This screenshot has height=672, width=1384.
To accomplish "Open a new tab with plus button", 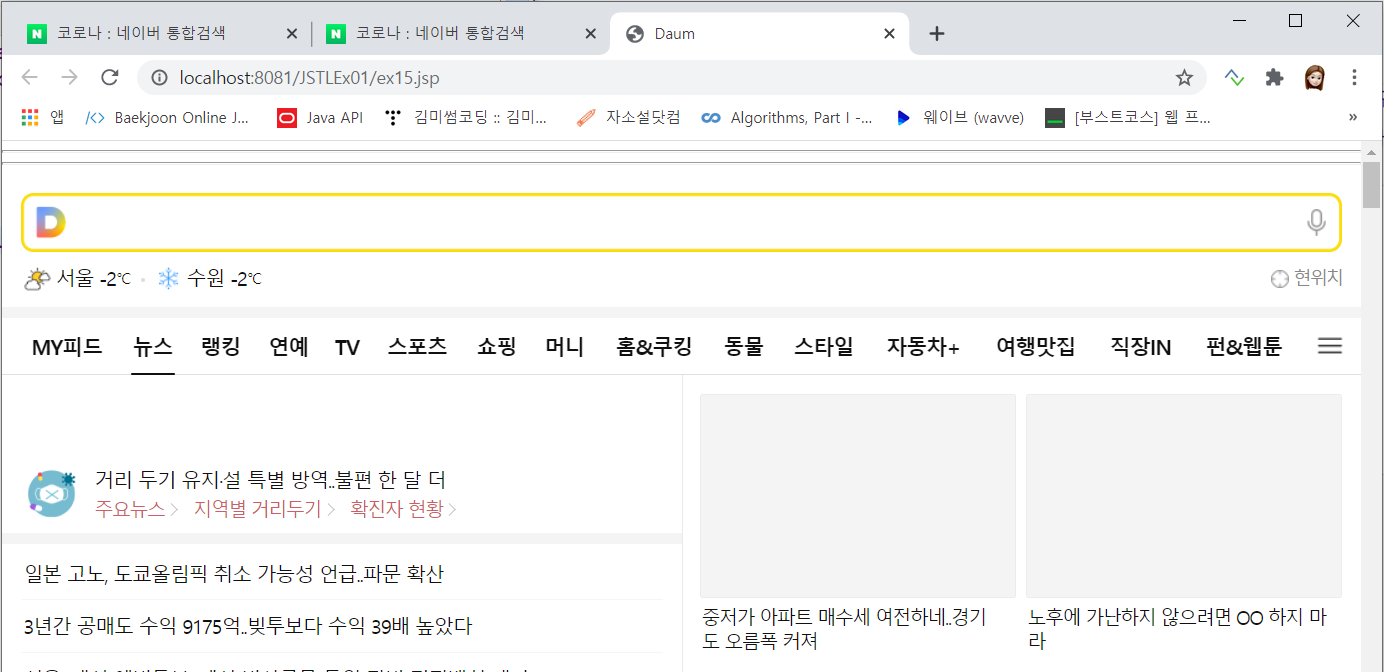I will tap(936, 34).
